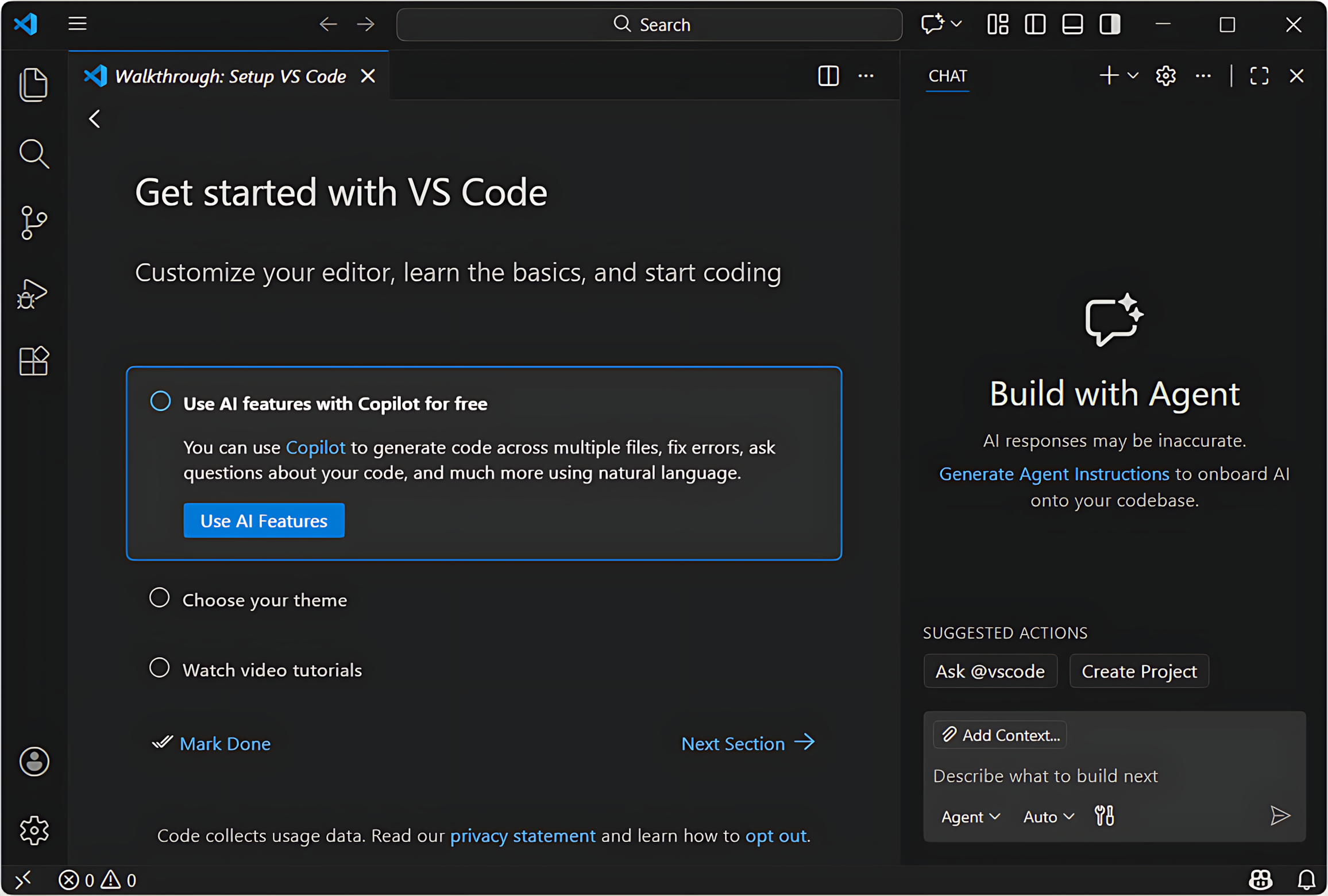Switch to the Walkthrough: Setup VS Code tab
Image resolution: width=1328 pixels, height=896 pixels.
(230, 76)
